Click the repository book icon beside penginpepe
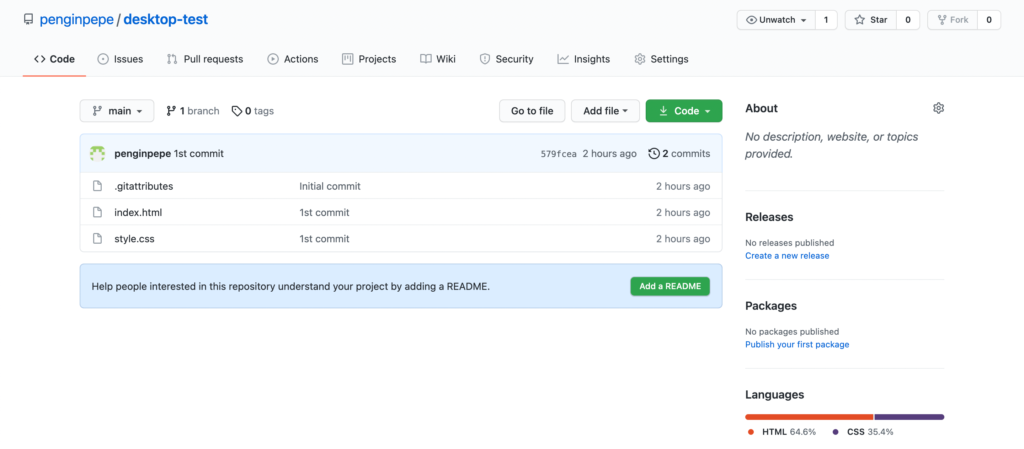 pos(28,20)
